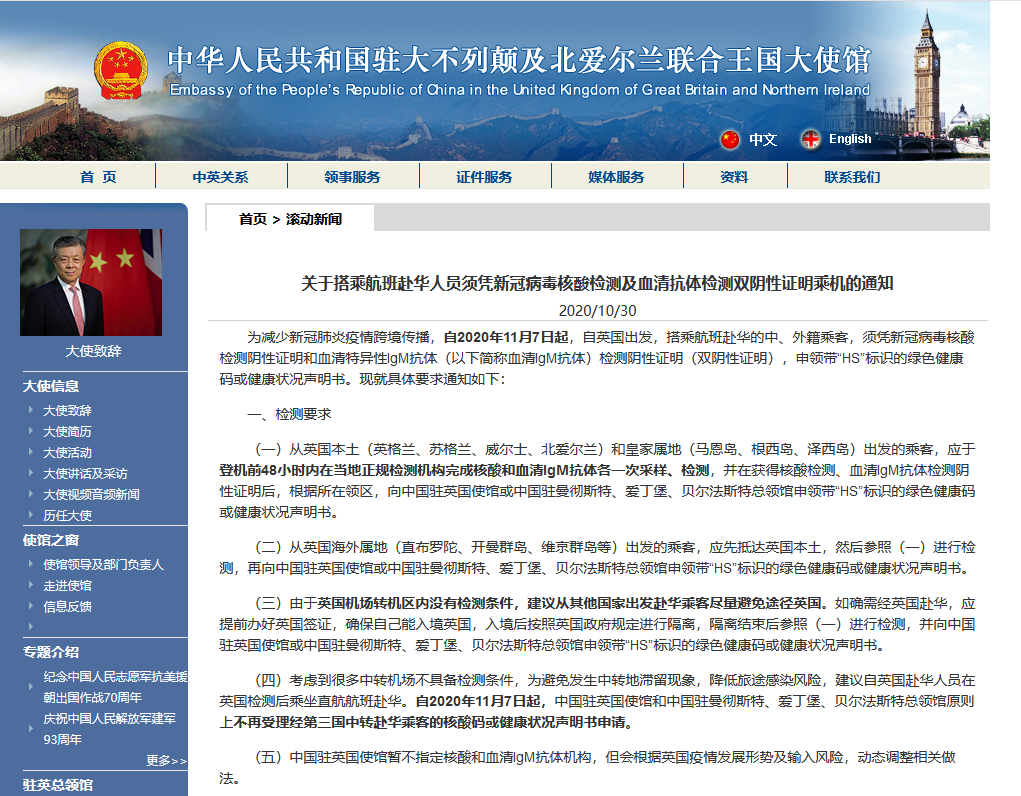Open 大使讲话及采访 in the sidebar
Image resolution: width=1021 pixels, height=796 pixels.
point(84,474)
